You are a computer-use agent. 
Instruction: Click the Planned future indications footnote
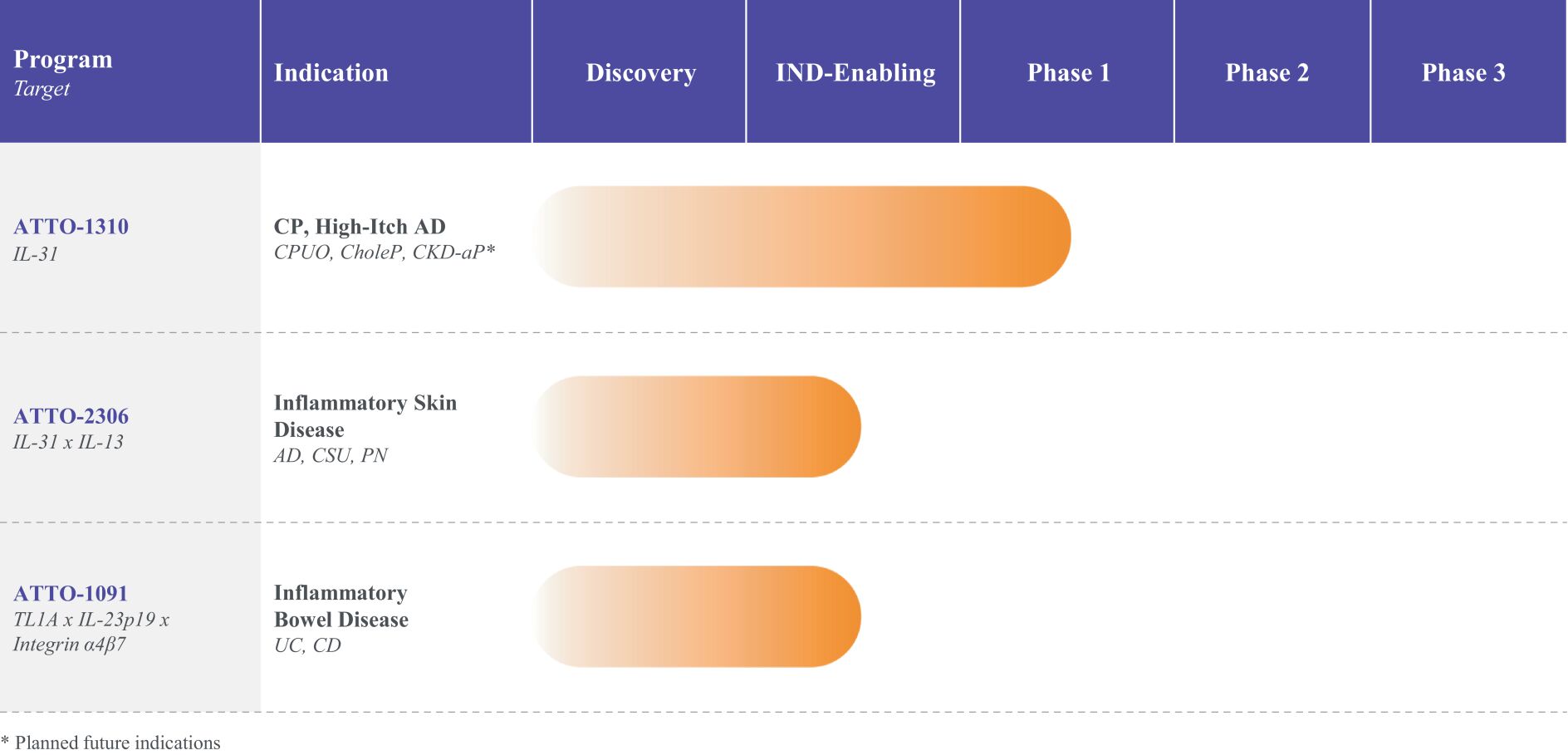[110, 743]
